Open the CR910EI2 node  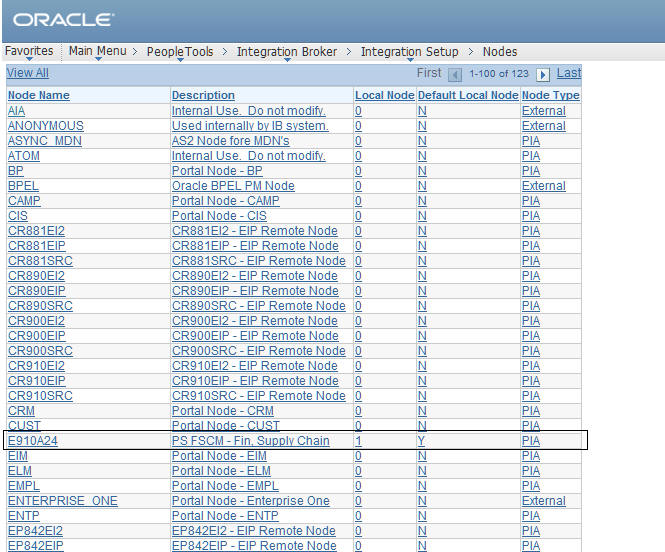coord(36,366)
